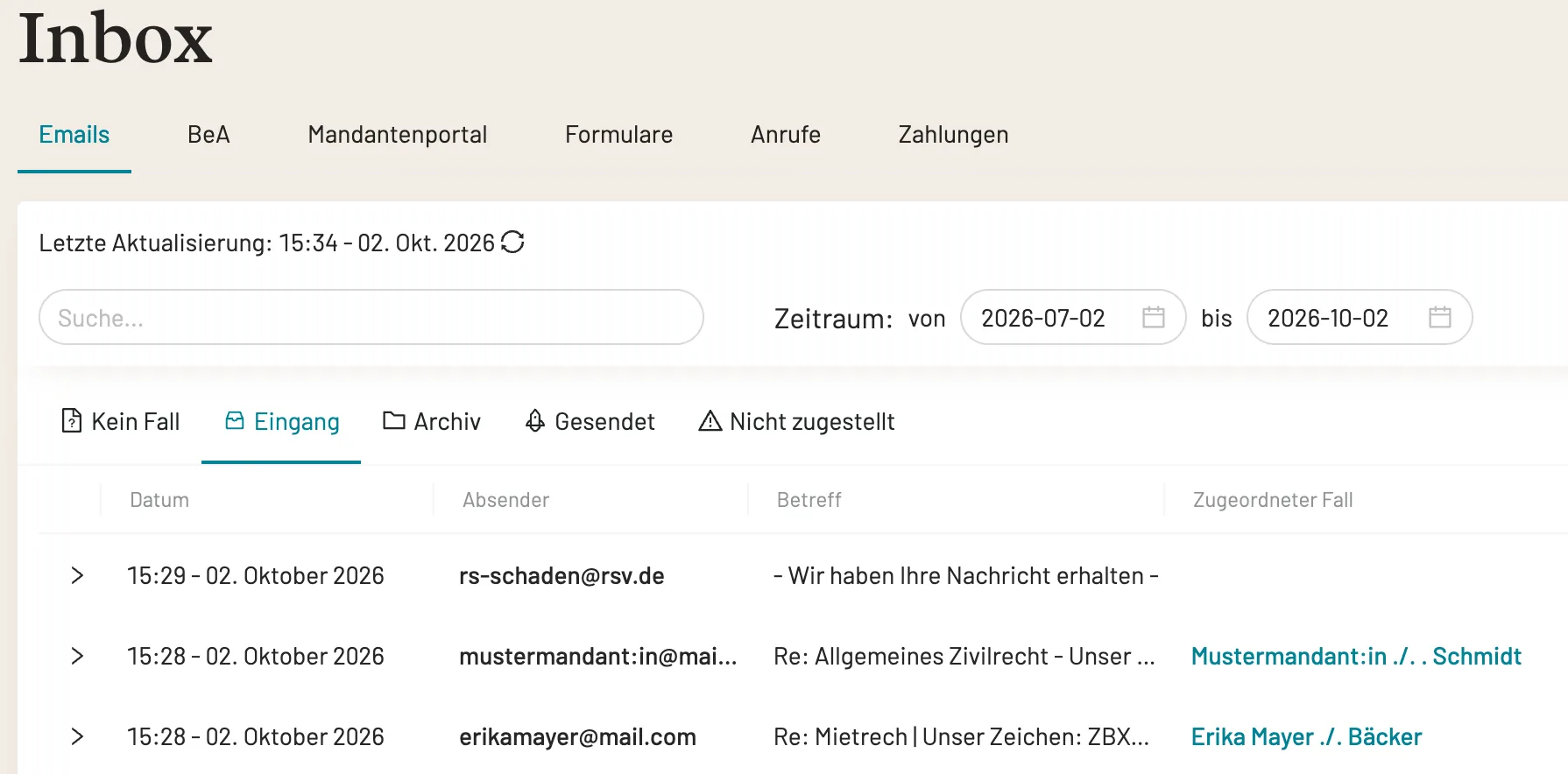The height and width of the screenshot is (774, 1568).
Task: Open calendar icon in the 'von' date field
Action: 1154,317
